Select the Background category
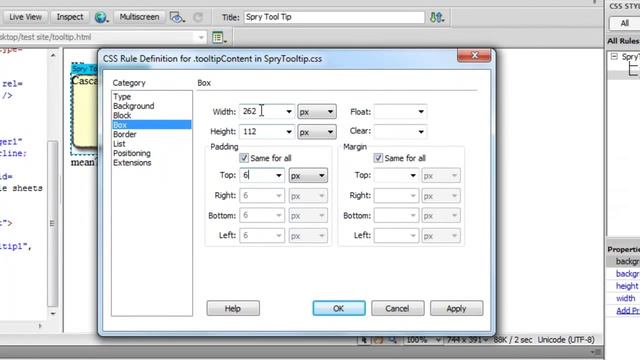The width and height of the screenshot is (640, 360). click(133, 106)
